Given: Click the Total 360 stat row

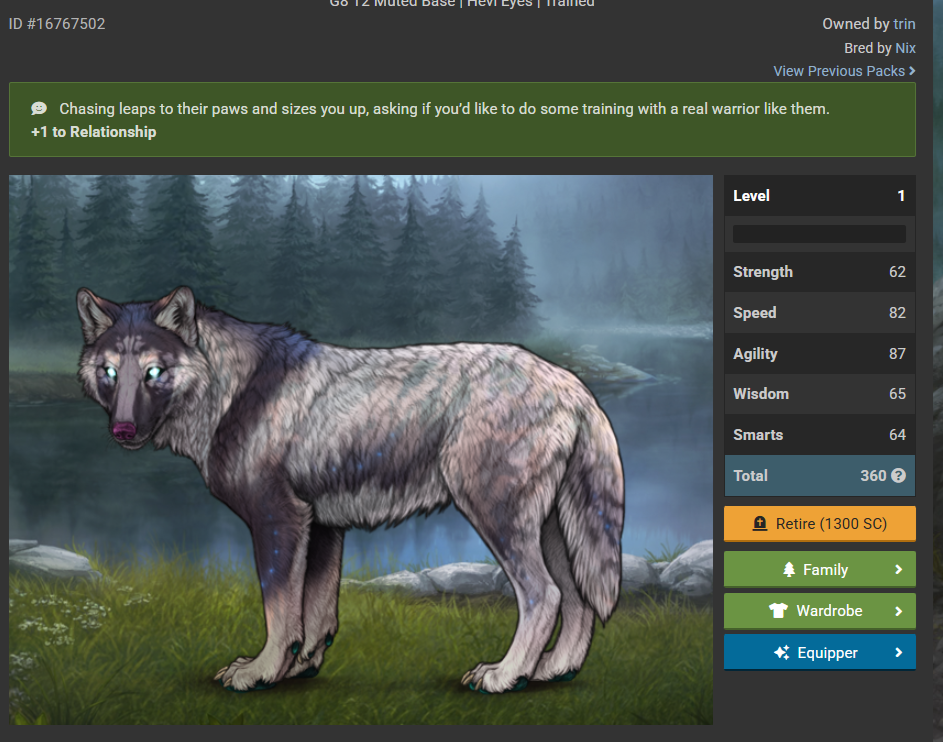Looking at the screenshot, I should (x=820, y=476).
